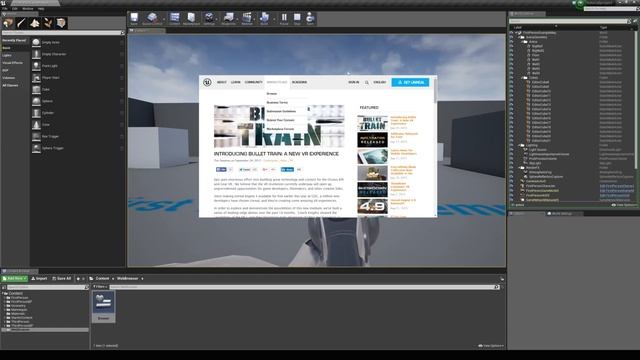Select the Browser asset thumbnail
Viewport: 640px width, 360px height.
coord(103,306)
